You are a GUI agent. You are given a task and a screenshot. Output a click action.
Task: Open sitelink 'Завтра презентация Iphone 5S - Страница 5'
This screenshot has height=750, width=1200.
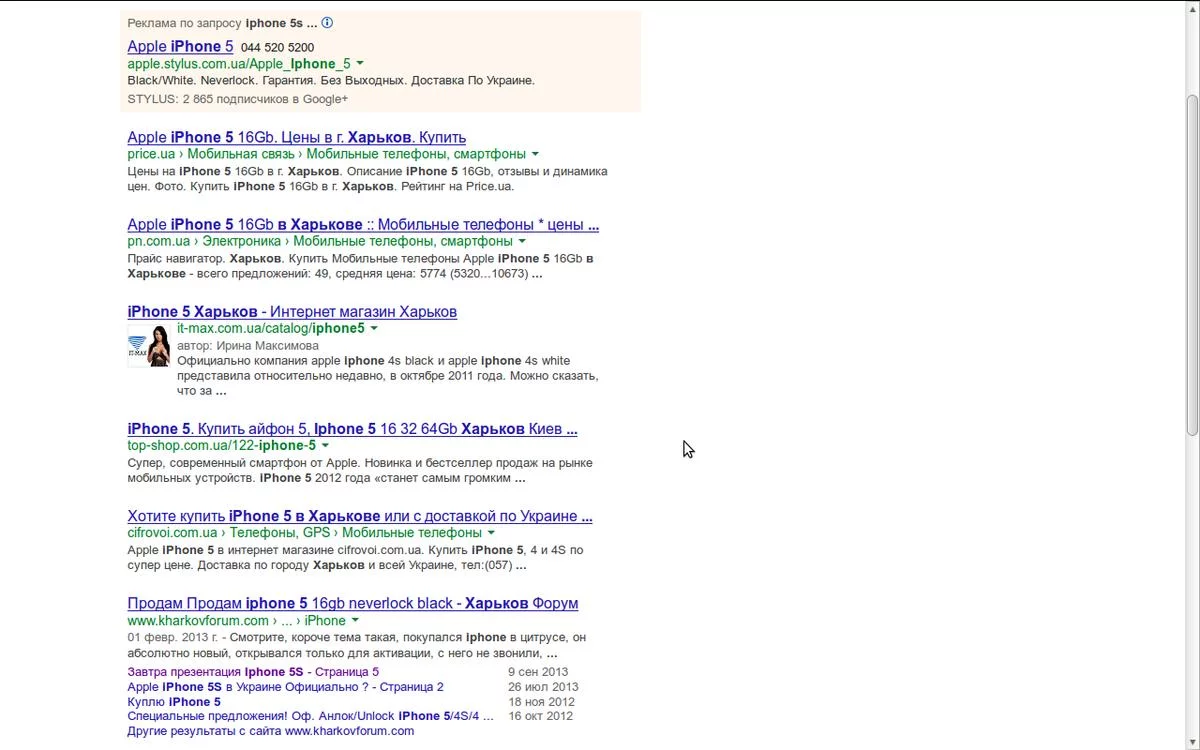253,672
